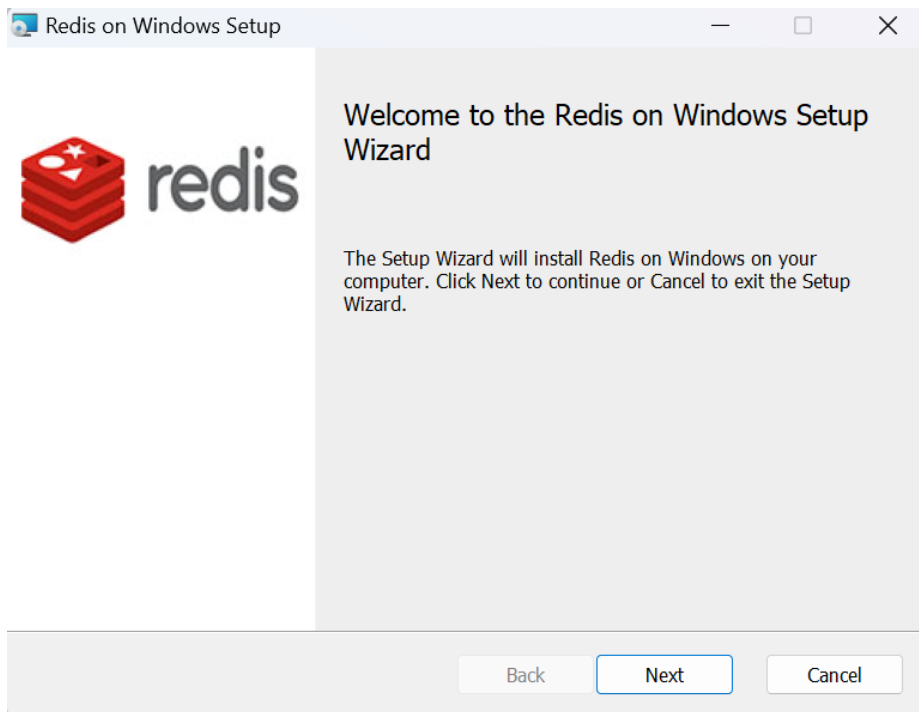Viewport: 919px width, 712px height.
Task: Click the greyed-out Back button
Action: pyautogui.click(x=525, y=674)
